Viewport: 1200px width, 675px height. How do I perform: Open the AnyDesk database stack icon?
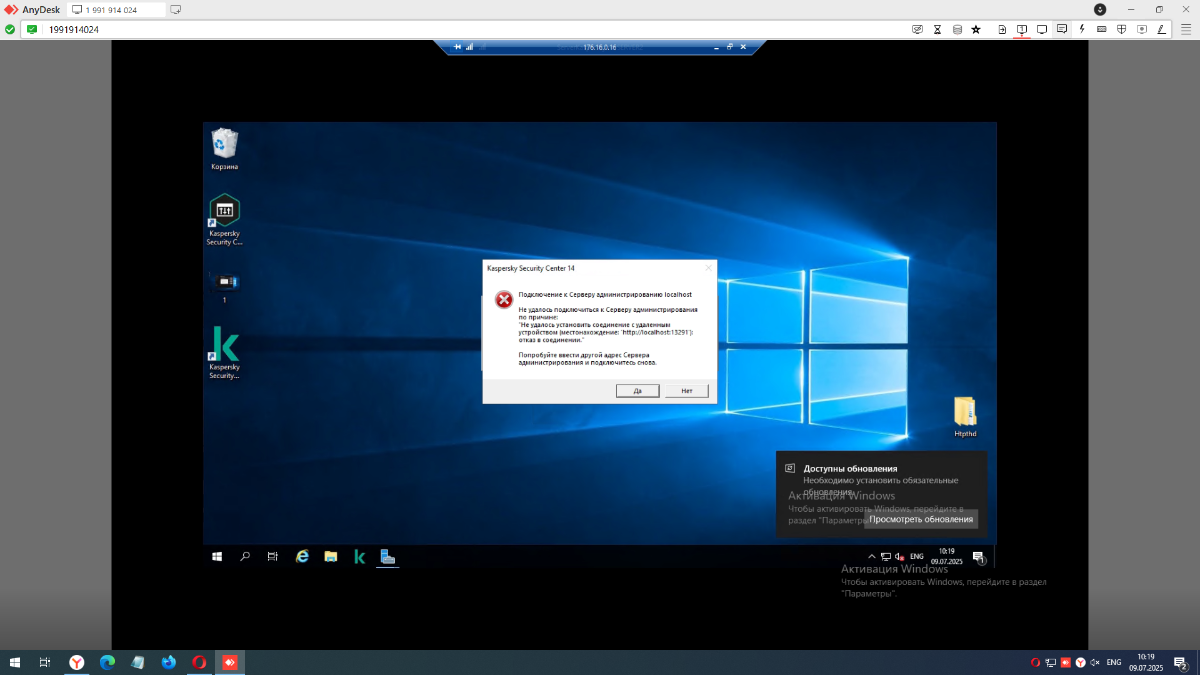point(957,29)
